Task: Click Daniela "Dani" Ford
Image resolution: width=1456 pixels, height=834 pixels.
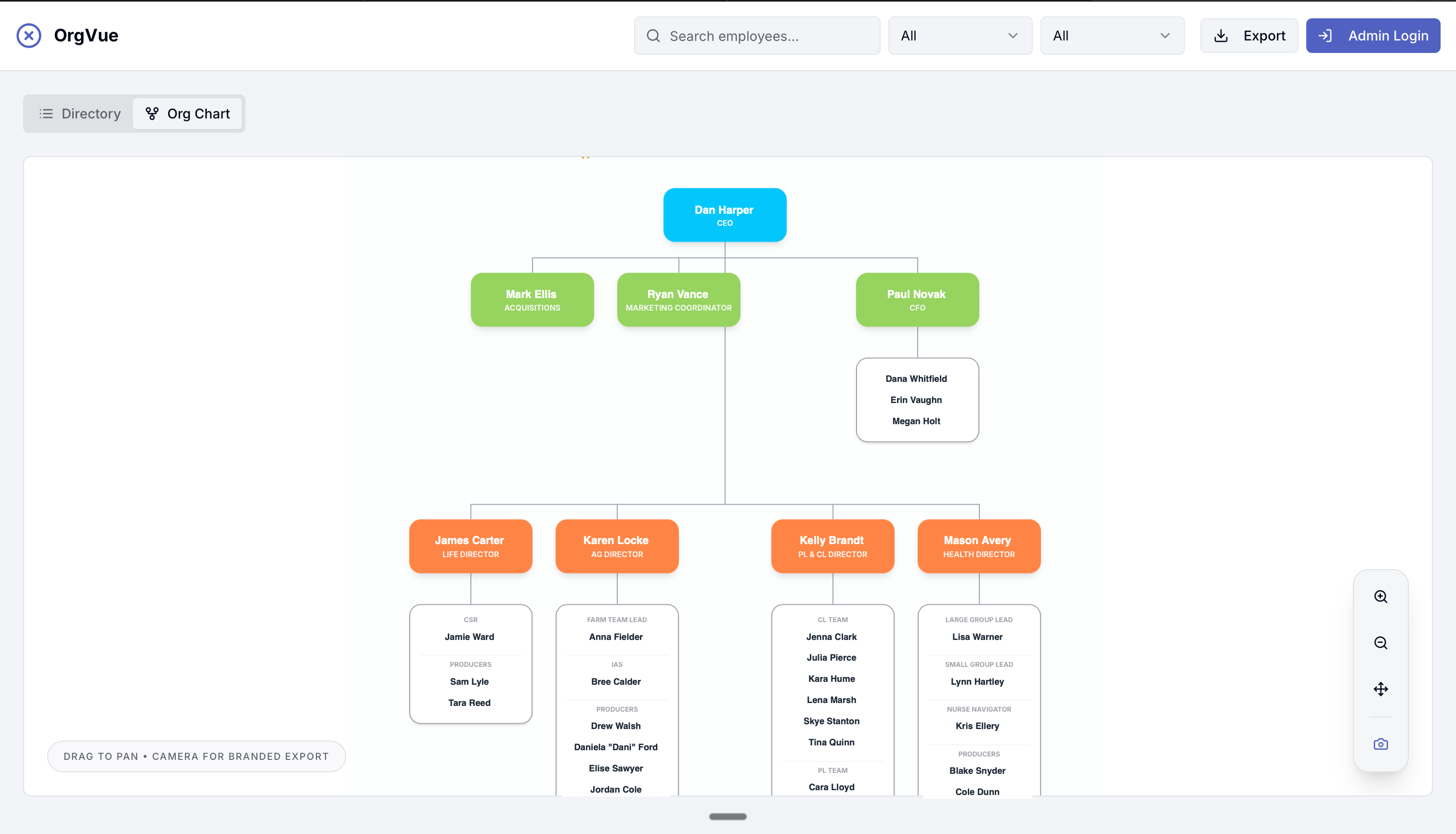Action: pos(616,747)
